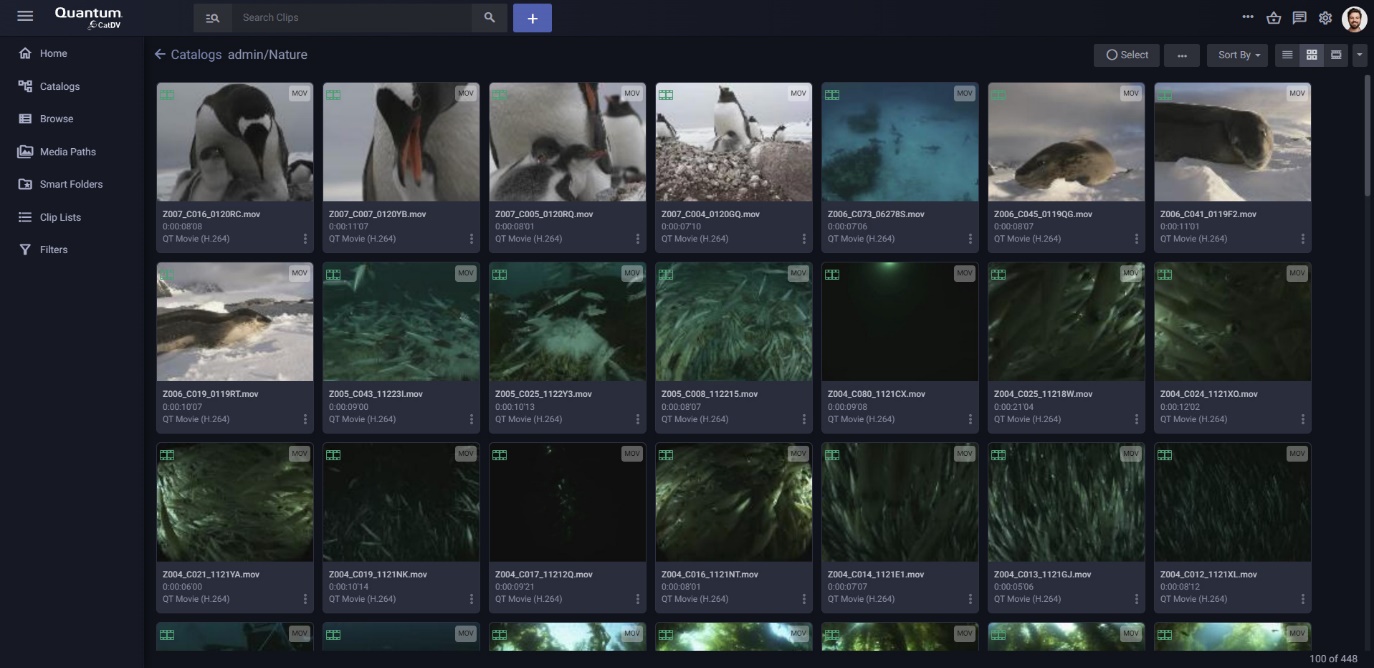Click the Z006_C045_0119QG.mov file name
This screenshot has height=668, width=1374.
[x=1043, y=214]
